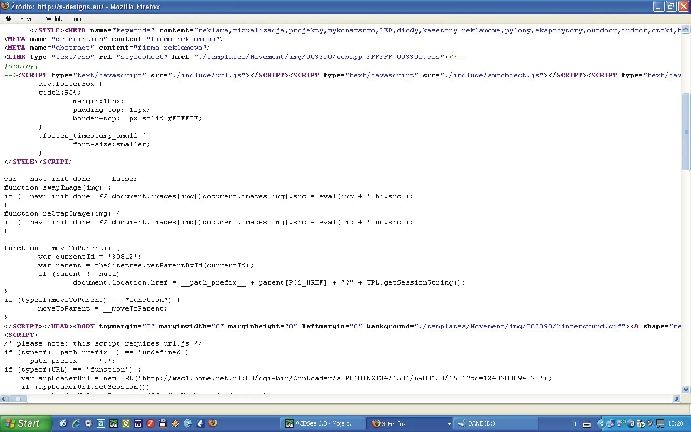Click the language bar indicator near the tray
This screenshot has width=691, height=432.
click(x=587, y=424)
